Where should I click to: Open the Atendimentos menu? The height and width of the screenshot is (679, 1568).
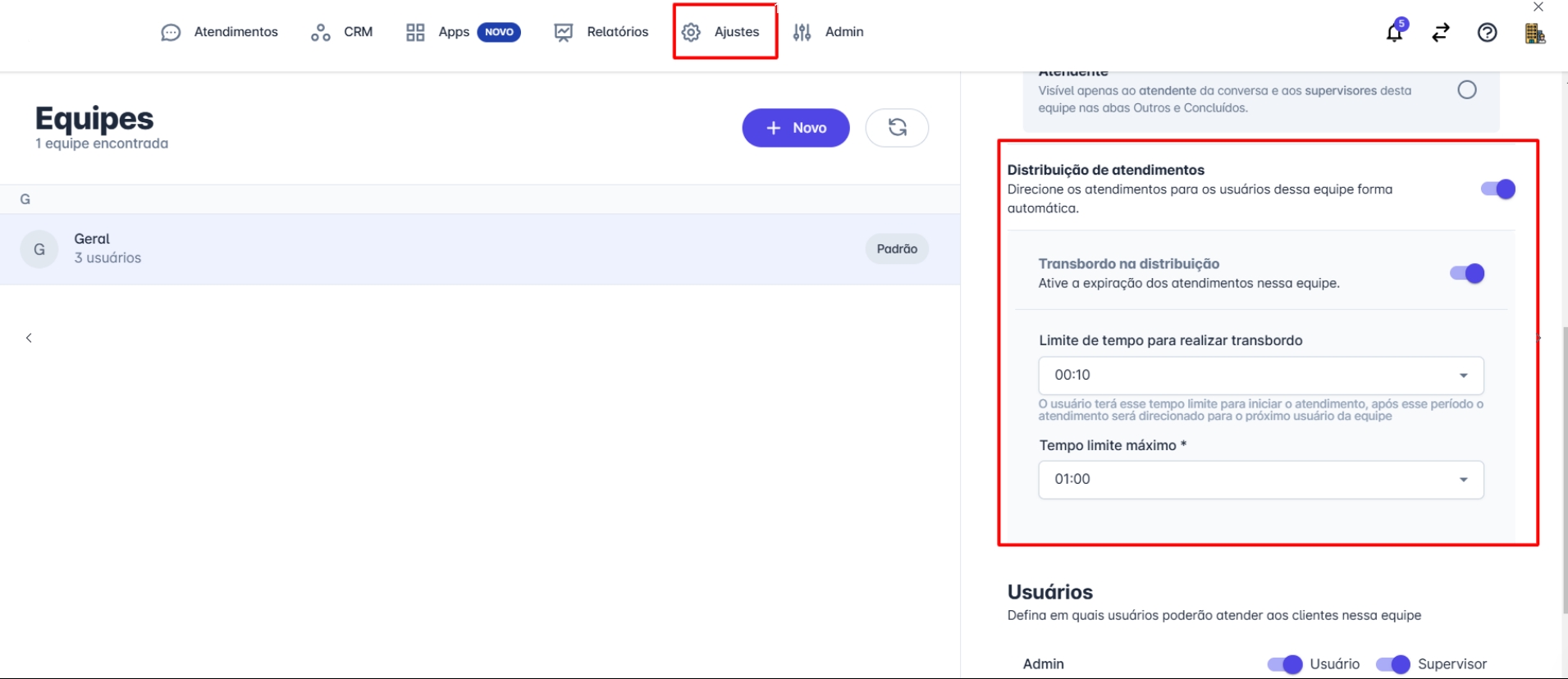pos(220,32)
